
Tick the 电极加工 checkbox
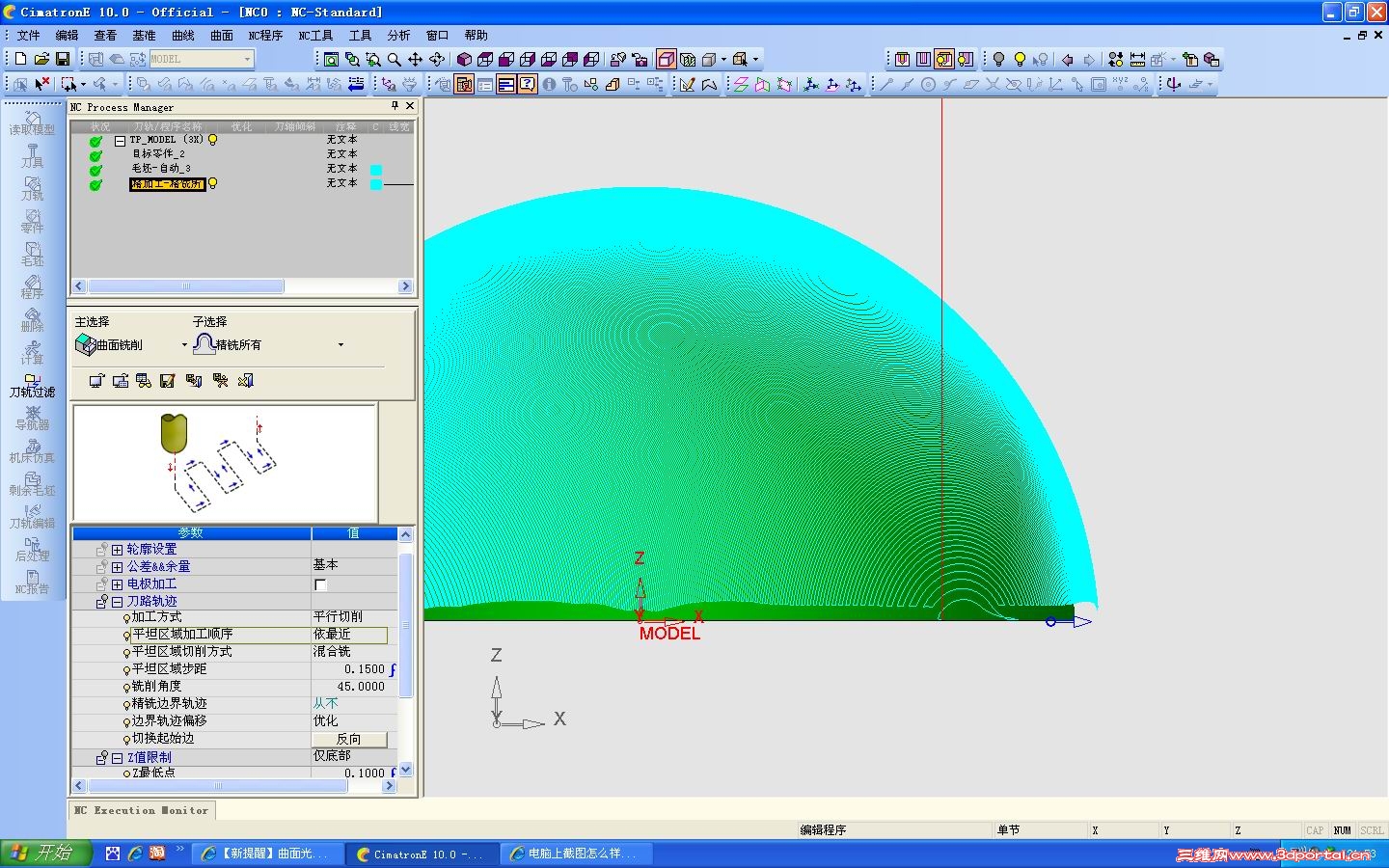pyautogui.click(x=321, y=584)
